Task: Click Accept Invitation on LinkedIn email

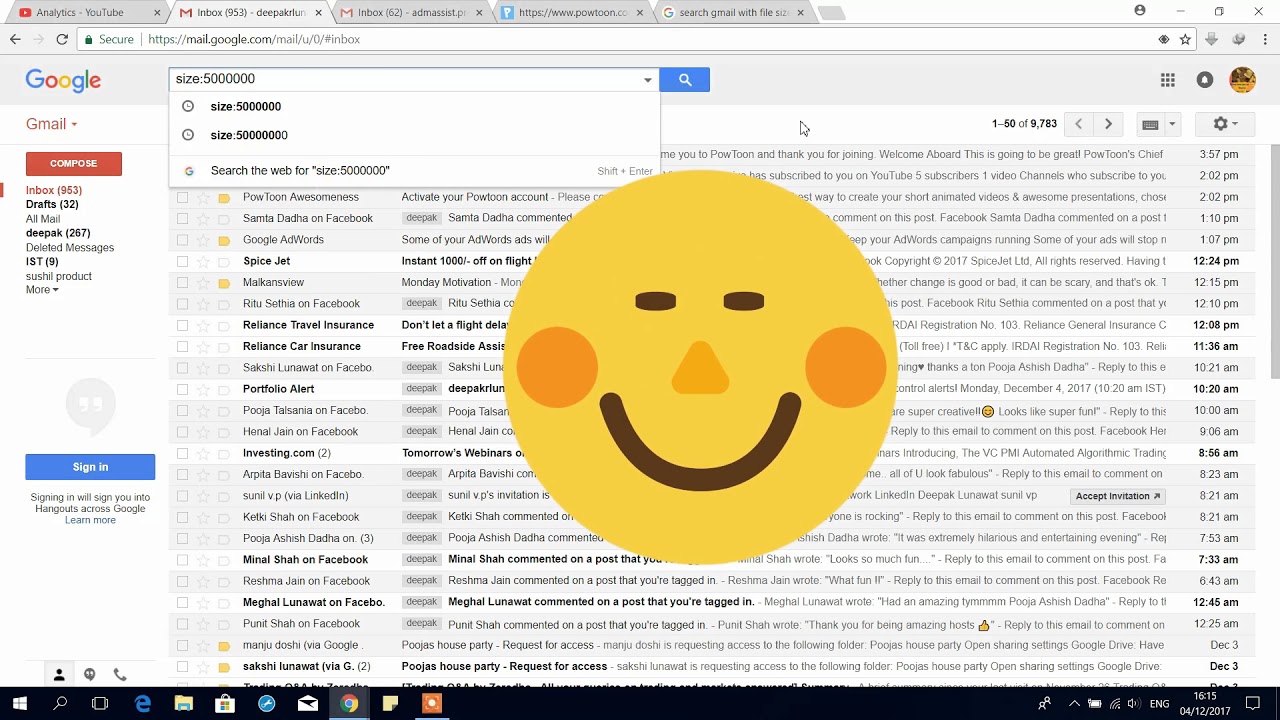Action: (1118, 496)
